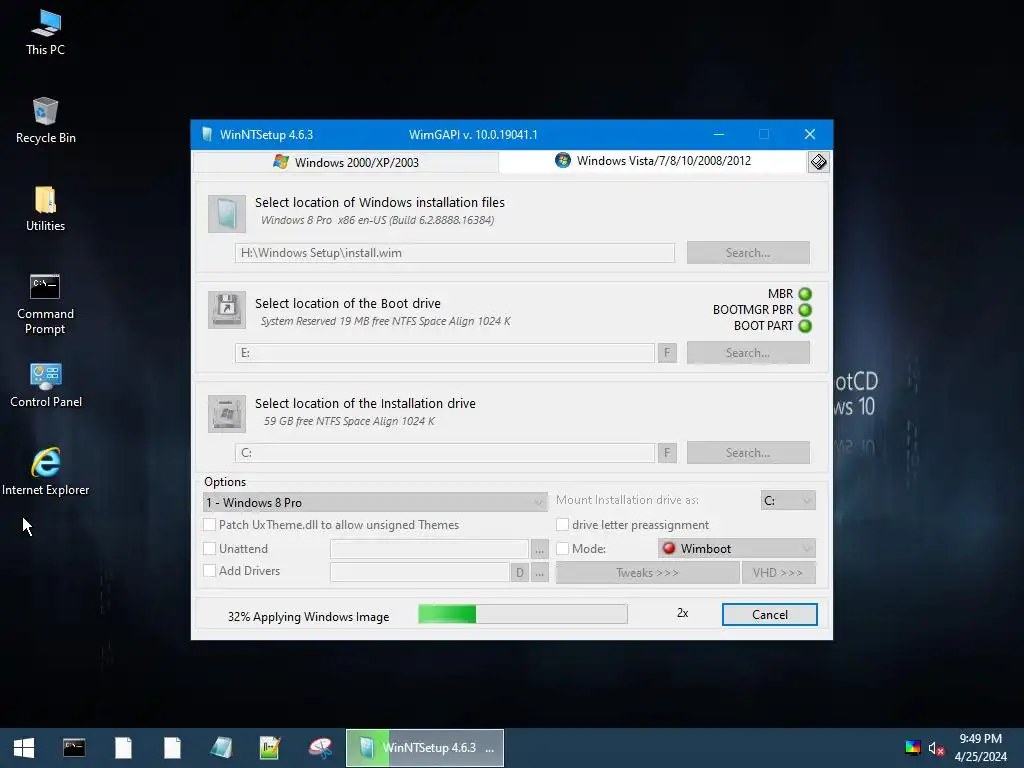The height and width of the screenshot is (768, 1024).
Task: Click WinNTSetup title bar app icon
Action: point(207,135)
